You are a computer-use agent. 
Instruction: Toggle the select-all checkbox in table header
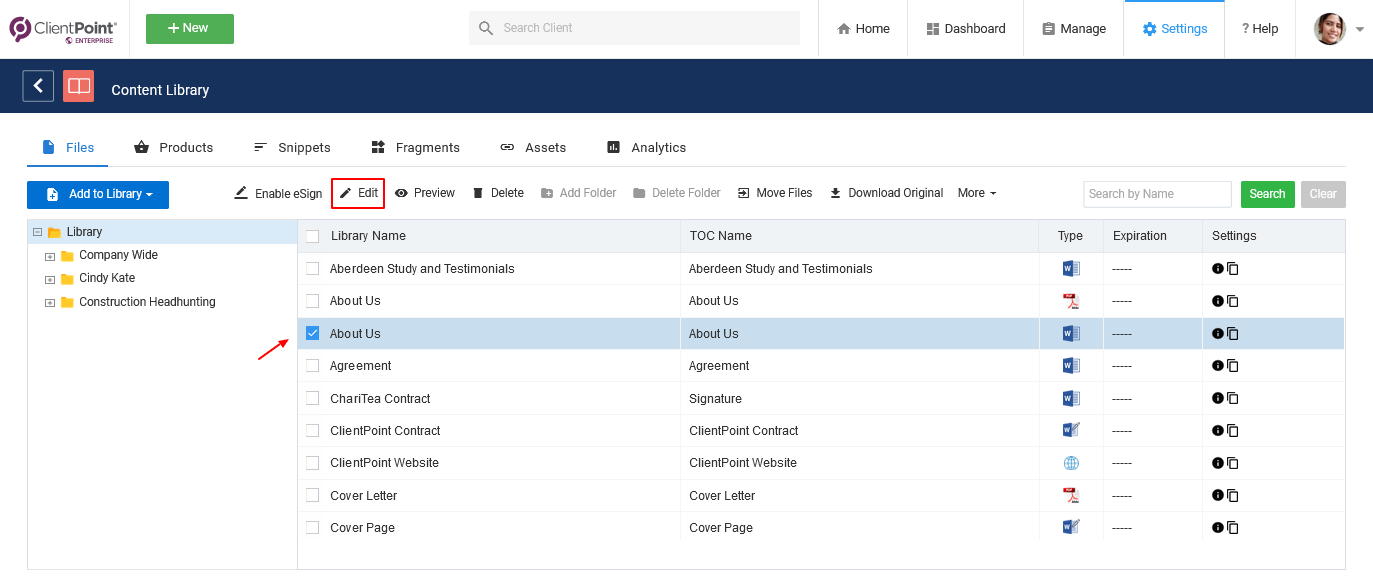(313, 236)
